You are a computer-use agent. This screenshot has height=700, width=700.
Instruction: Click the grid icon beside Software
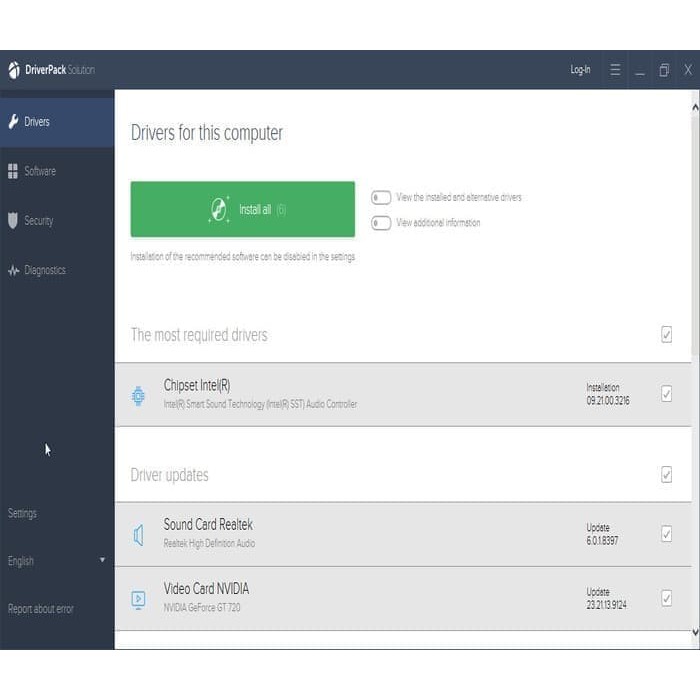coord(13,171)
